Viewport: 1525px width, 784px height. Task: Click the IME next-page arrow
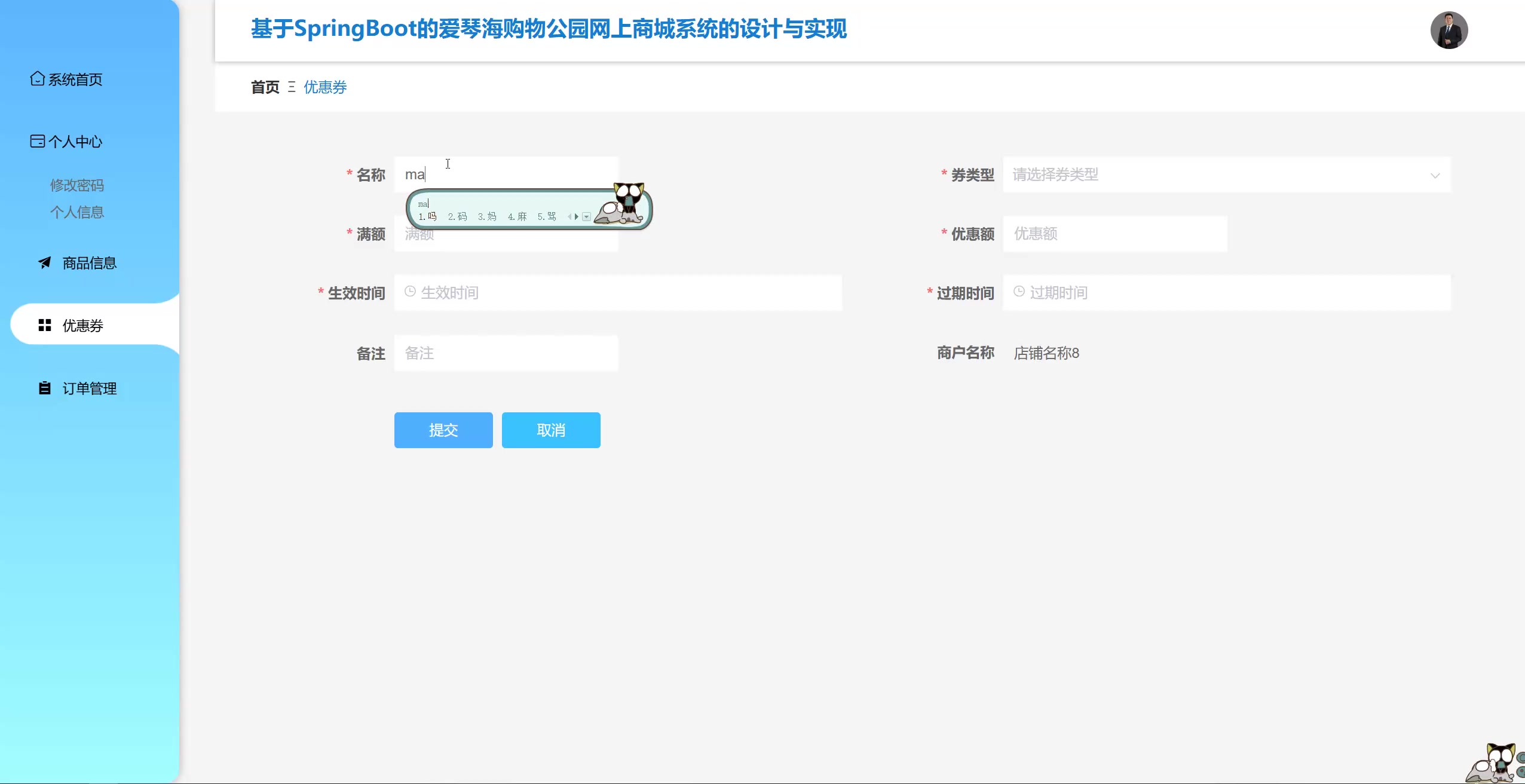(578, 216)
